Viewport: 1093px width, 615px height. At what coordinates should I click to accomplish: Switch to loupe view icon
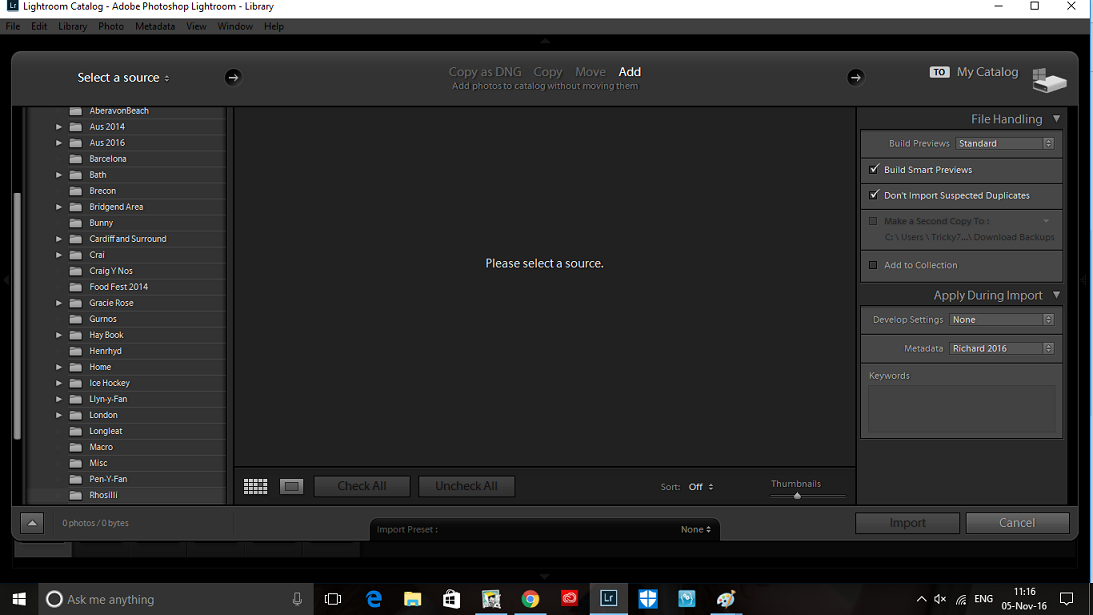291,486
